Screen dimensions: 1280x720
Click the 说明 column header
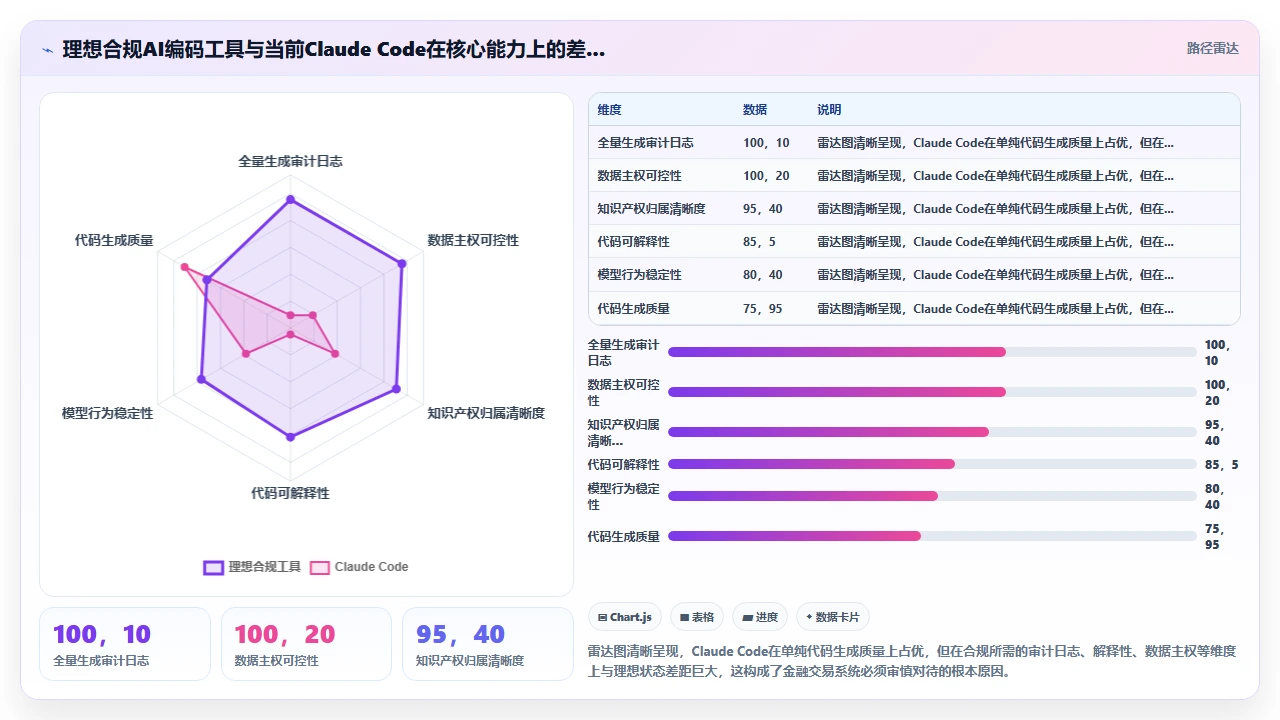coord(829,110)
